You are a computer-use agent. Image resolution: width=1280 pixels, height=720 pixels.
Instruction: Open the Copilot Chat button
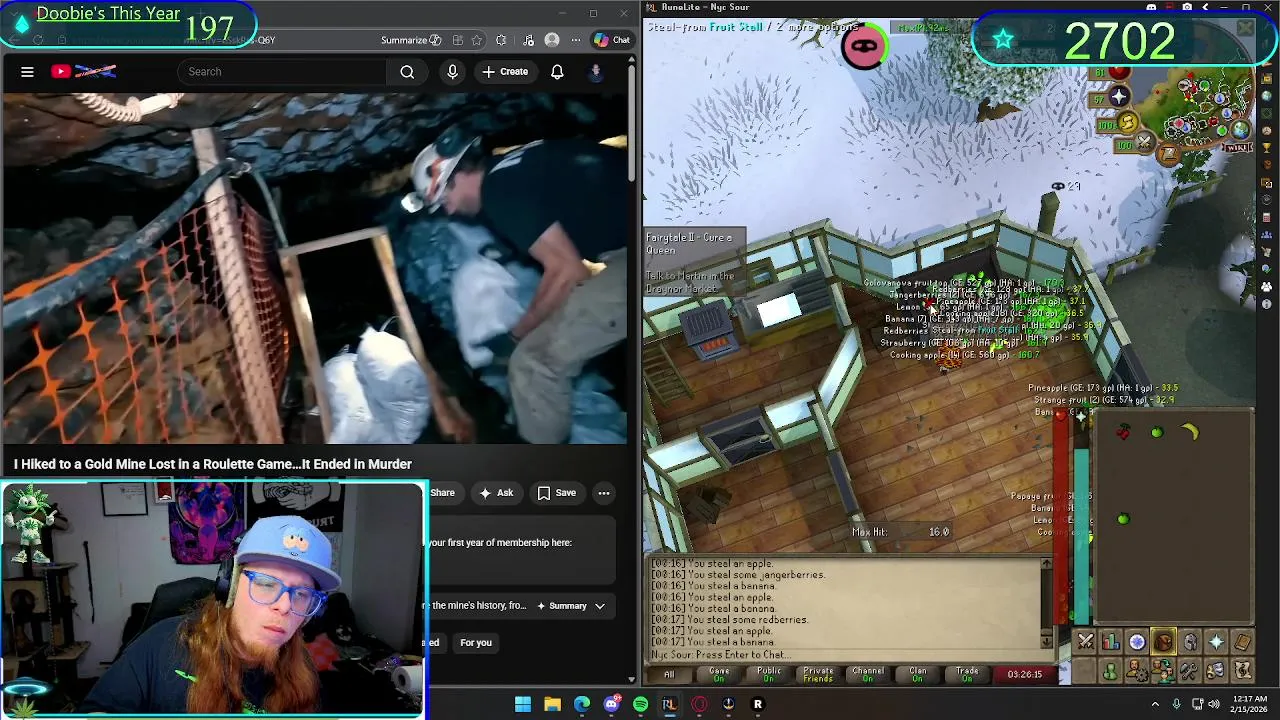[x=612, y=40]
